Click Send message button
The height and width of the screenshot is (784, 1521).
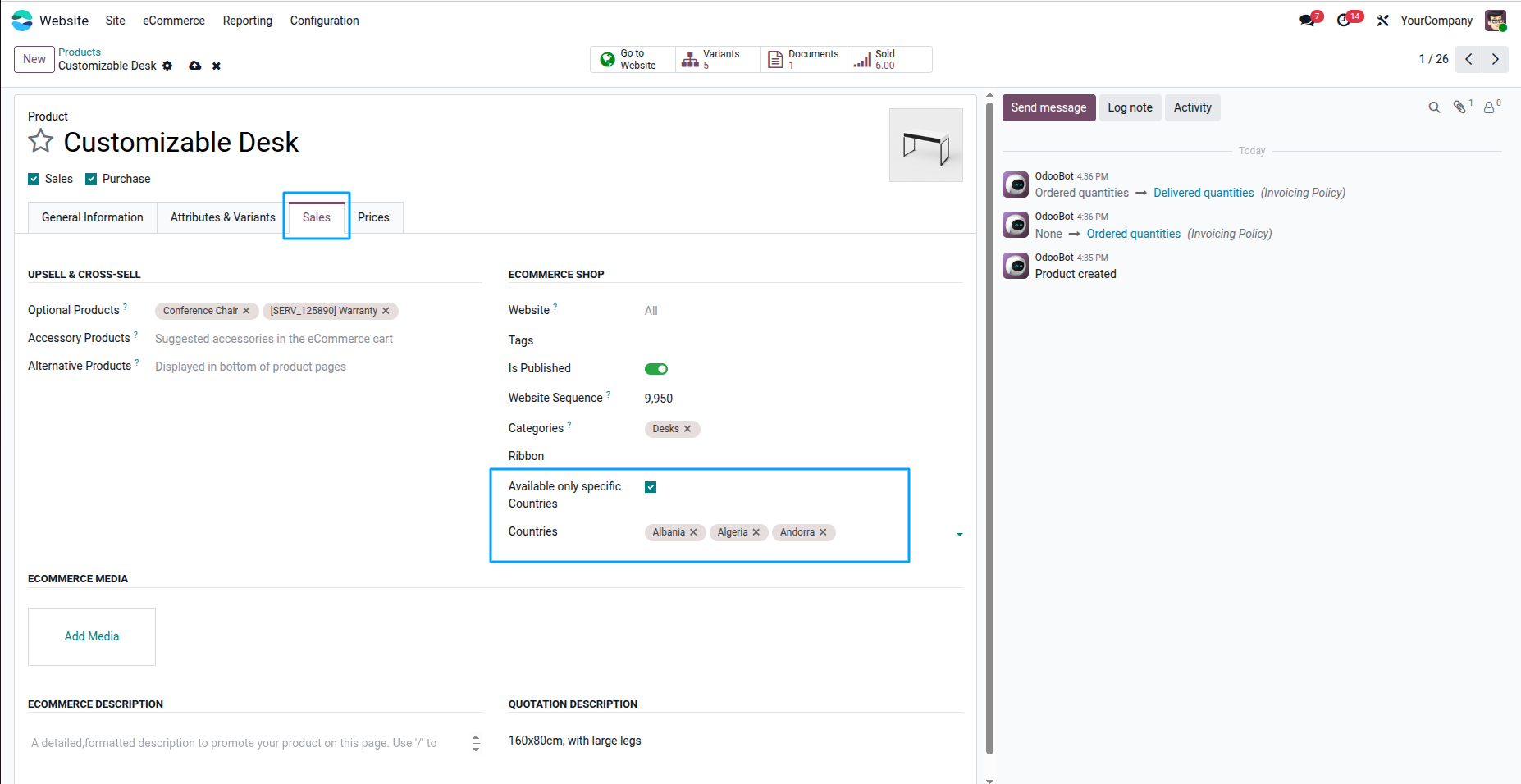(x=1048, y=107)
